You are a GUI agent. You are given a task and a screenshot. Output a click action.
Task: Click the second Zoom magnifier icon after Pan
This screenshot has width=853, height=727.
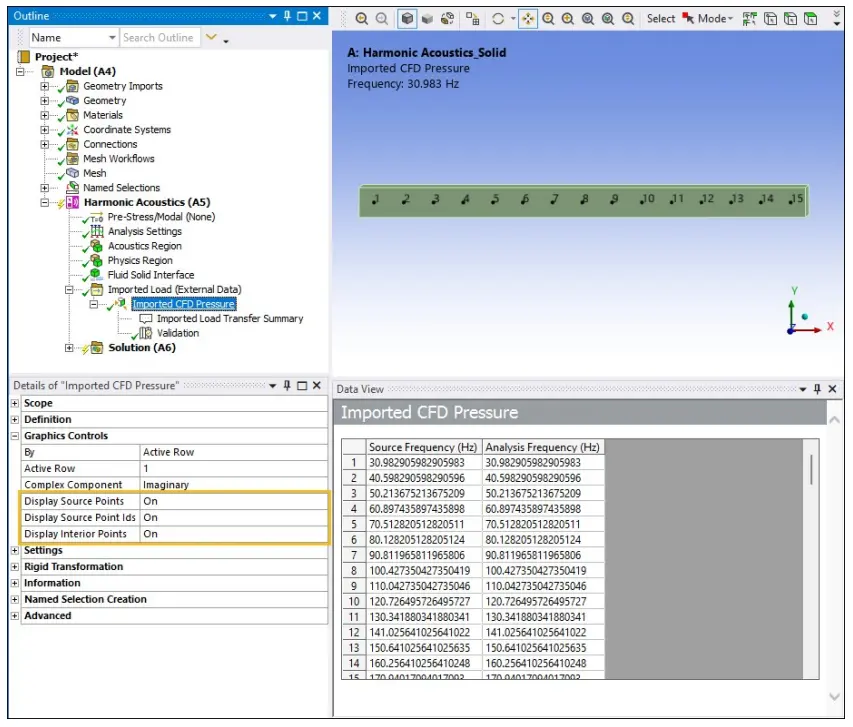(568, 19)
